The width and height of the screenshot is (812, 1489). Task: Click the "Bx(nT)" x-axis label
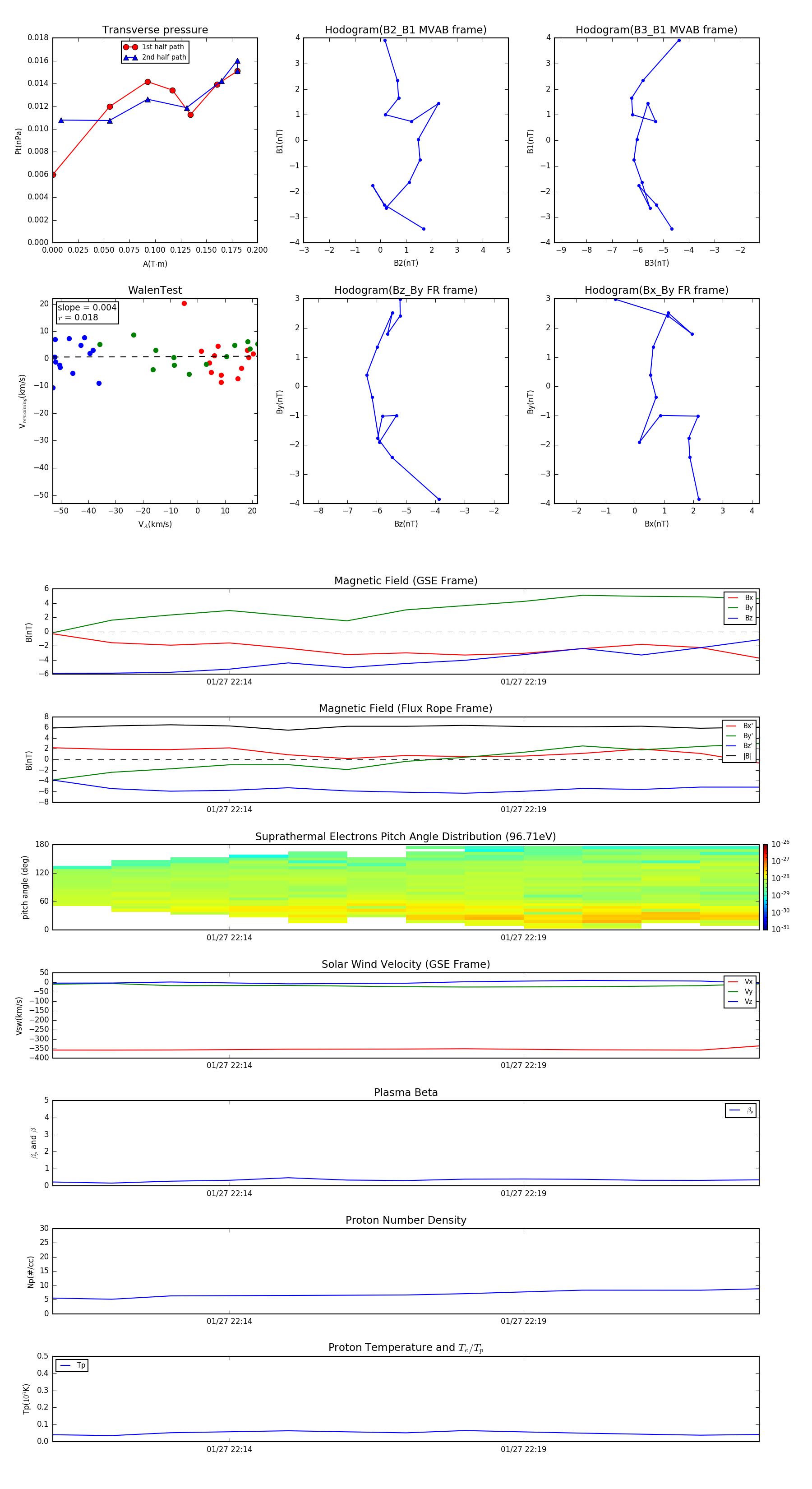[x=656, y=524]
